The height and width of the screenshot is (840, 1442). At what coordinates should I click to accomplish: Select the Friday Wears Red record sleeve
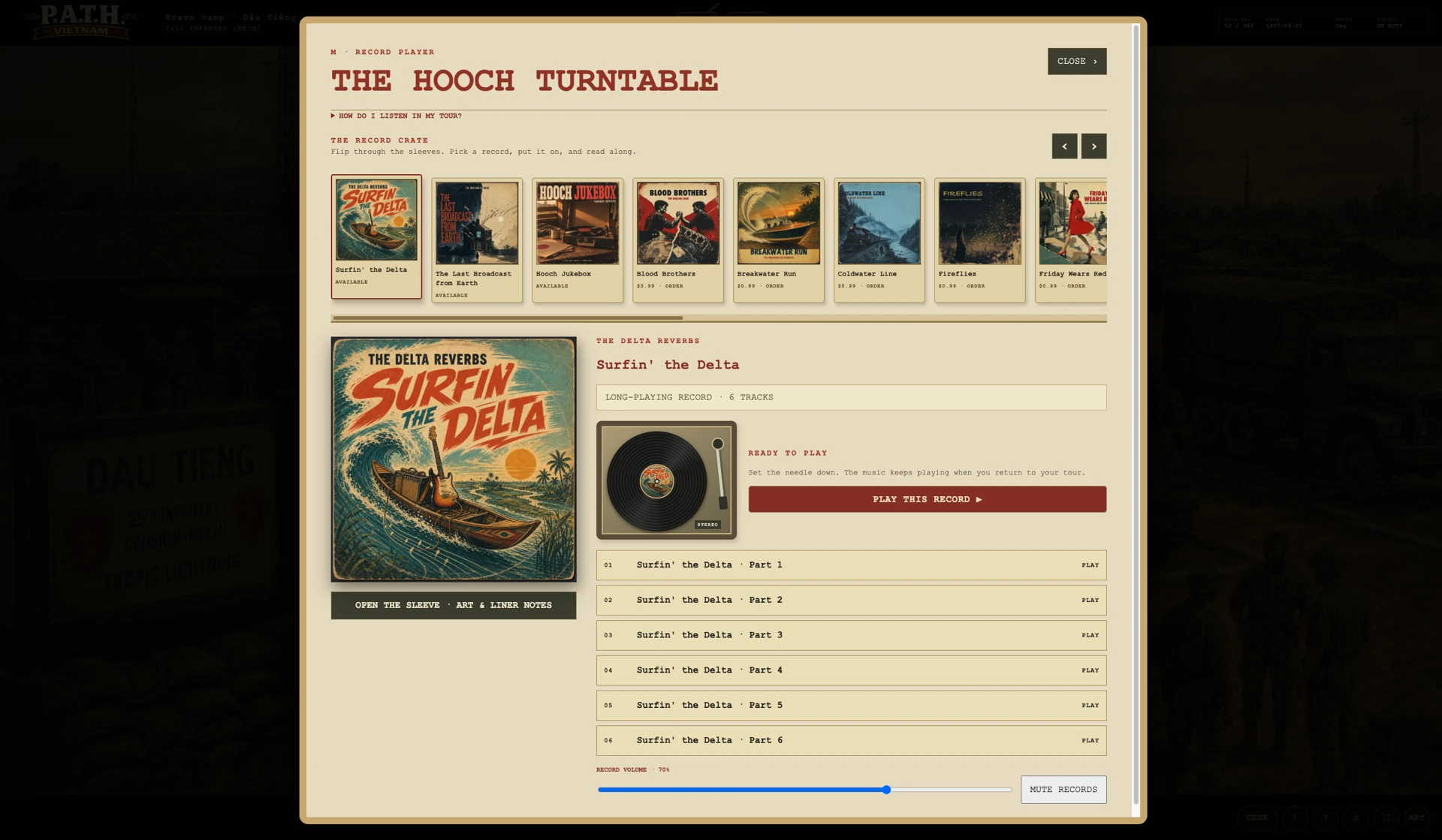1072,240
